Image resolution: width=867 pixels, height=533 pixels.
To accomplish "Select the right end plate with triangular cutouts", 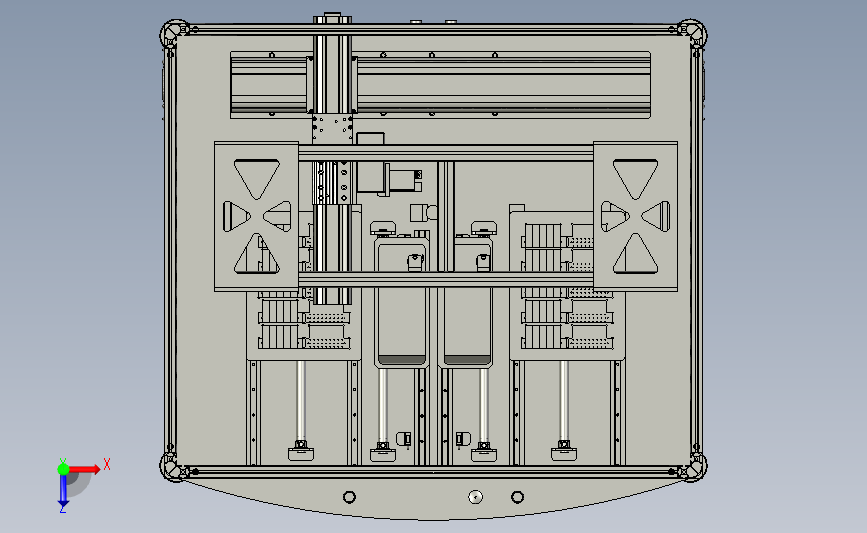I will pyautogui.click(x=635, y=216).
